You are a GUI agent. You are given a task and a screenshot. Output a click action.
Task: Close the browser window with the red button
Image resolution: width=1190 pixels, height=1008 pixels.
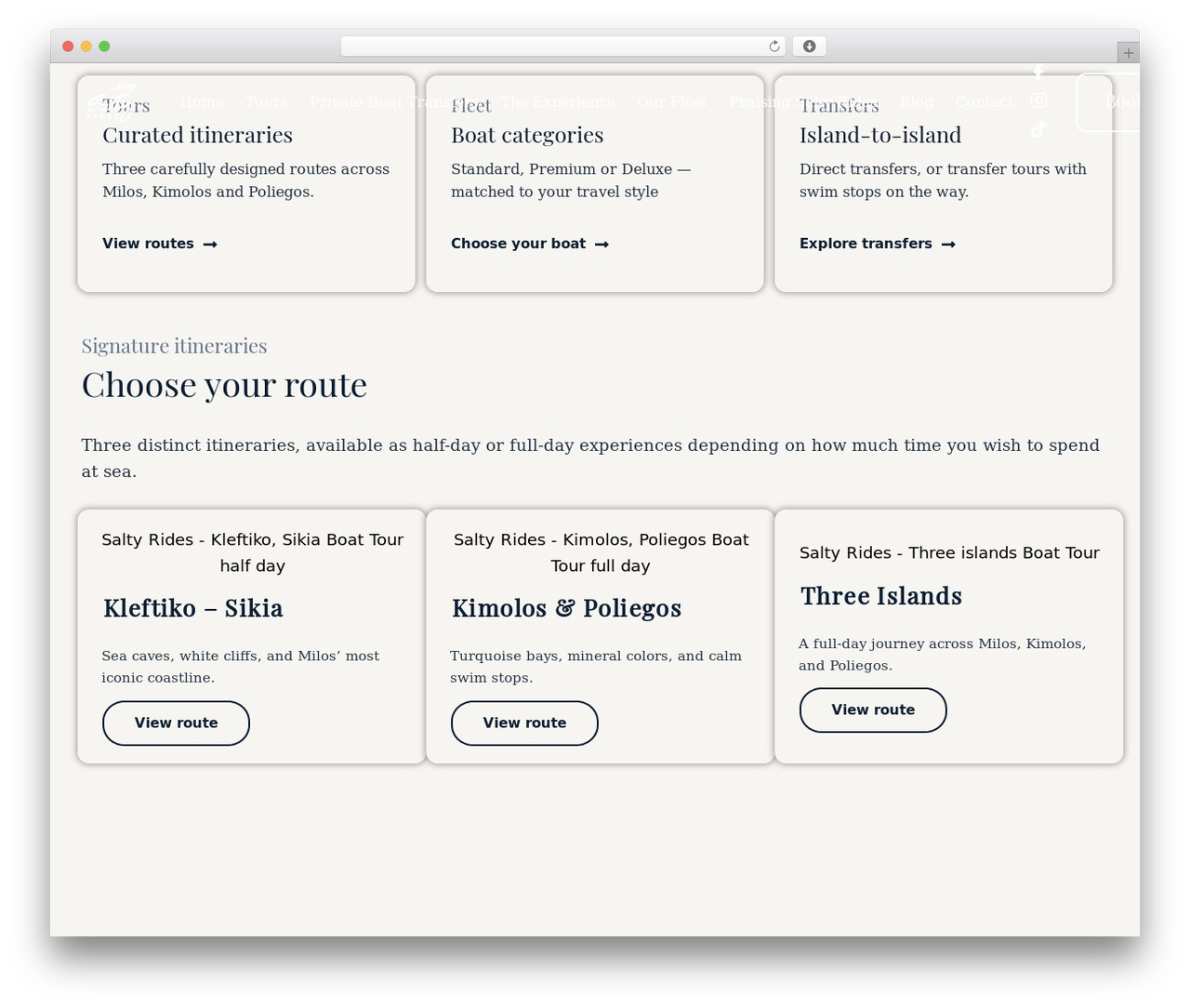(68, 46)
